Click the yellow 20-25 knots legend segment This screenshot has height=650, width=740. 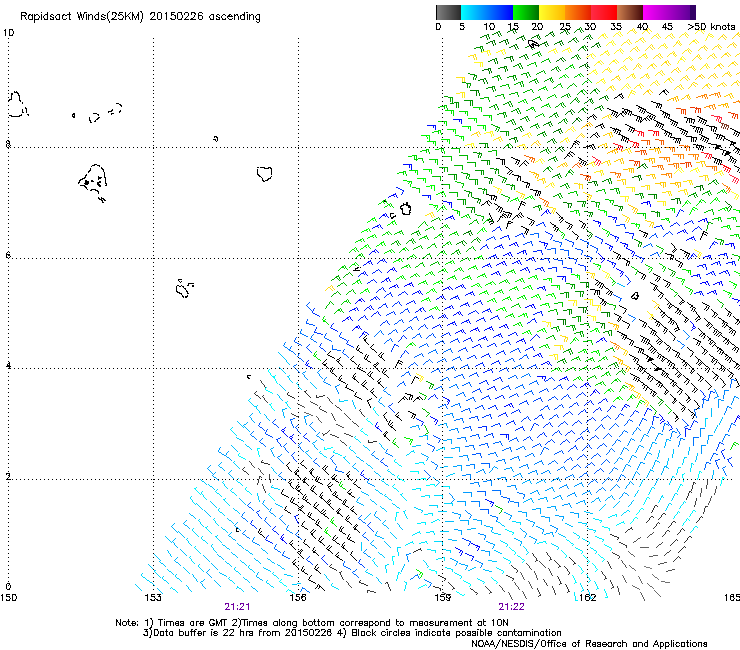pyautogui.click(x=552, y=12)
